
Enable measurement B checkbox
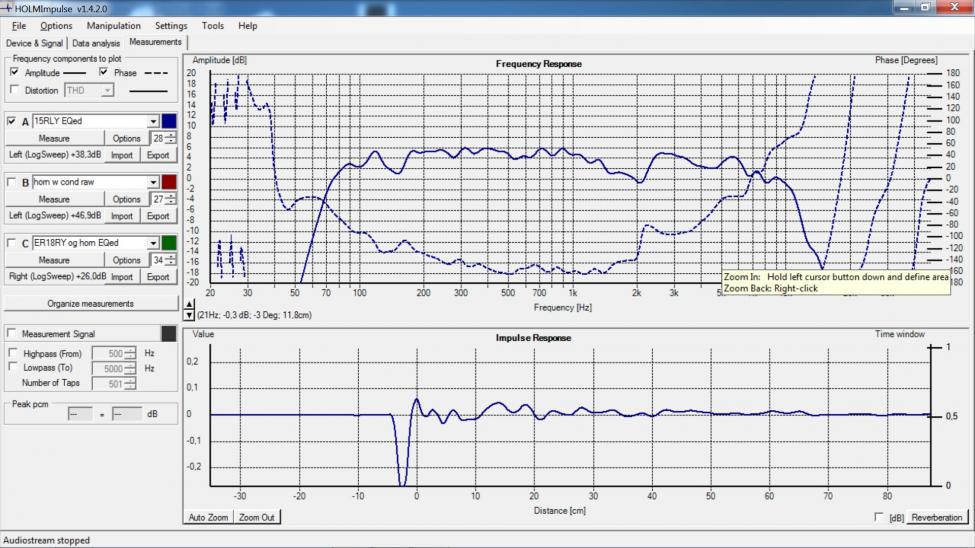pyautogui.click(x=12, y=183)
